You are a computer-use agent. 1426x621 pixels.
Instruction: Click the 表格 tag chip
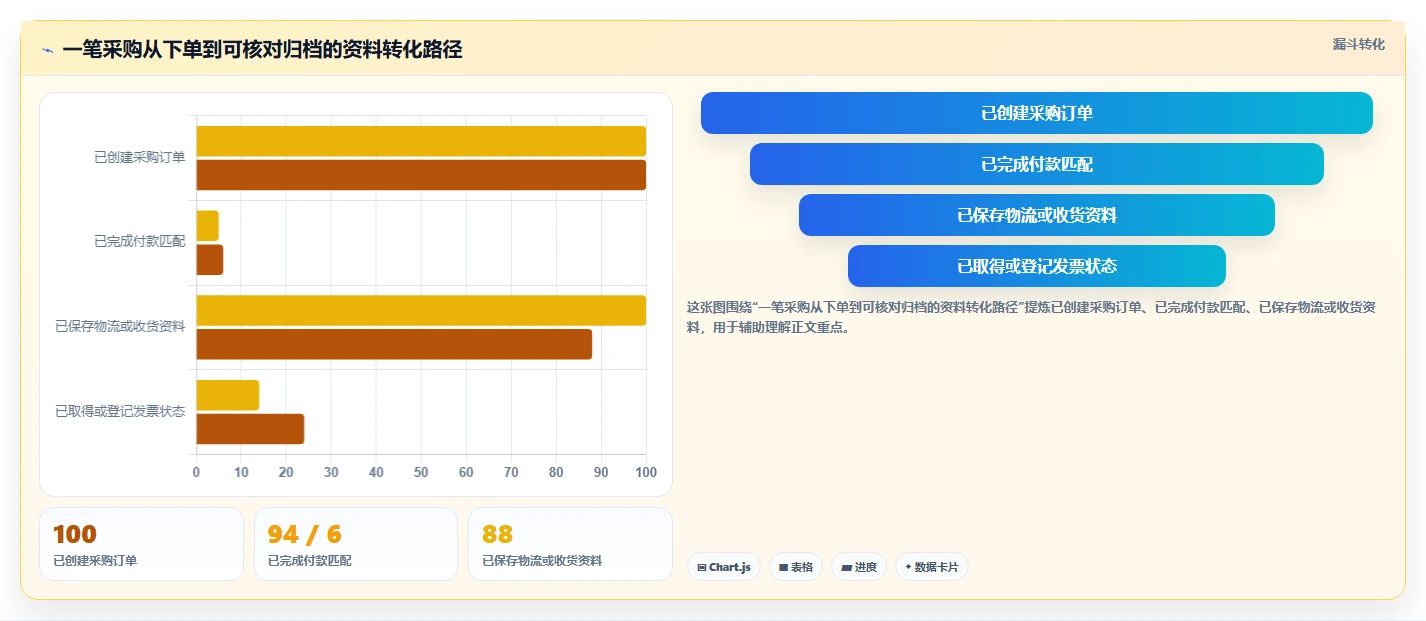point(796,567)
